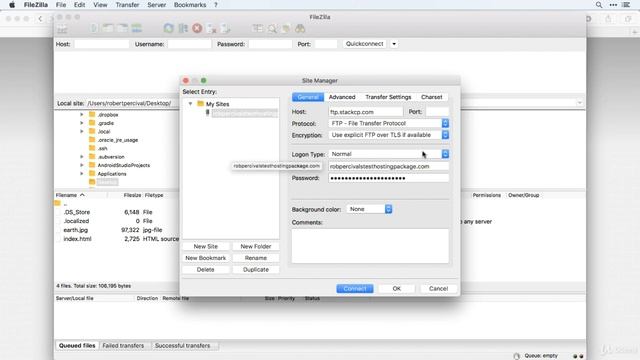Screen dimensions: 640x360
Task: Show the Failed transfers tab
Action: (123, 346)
